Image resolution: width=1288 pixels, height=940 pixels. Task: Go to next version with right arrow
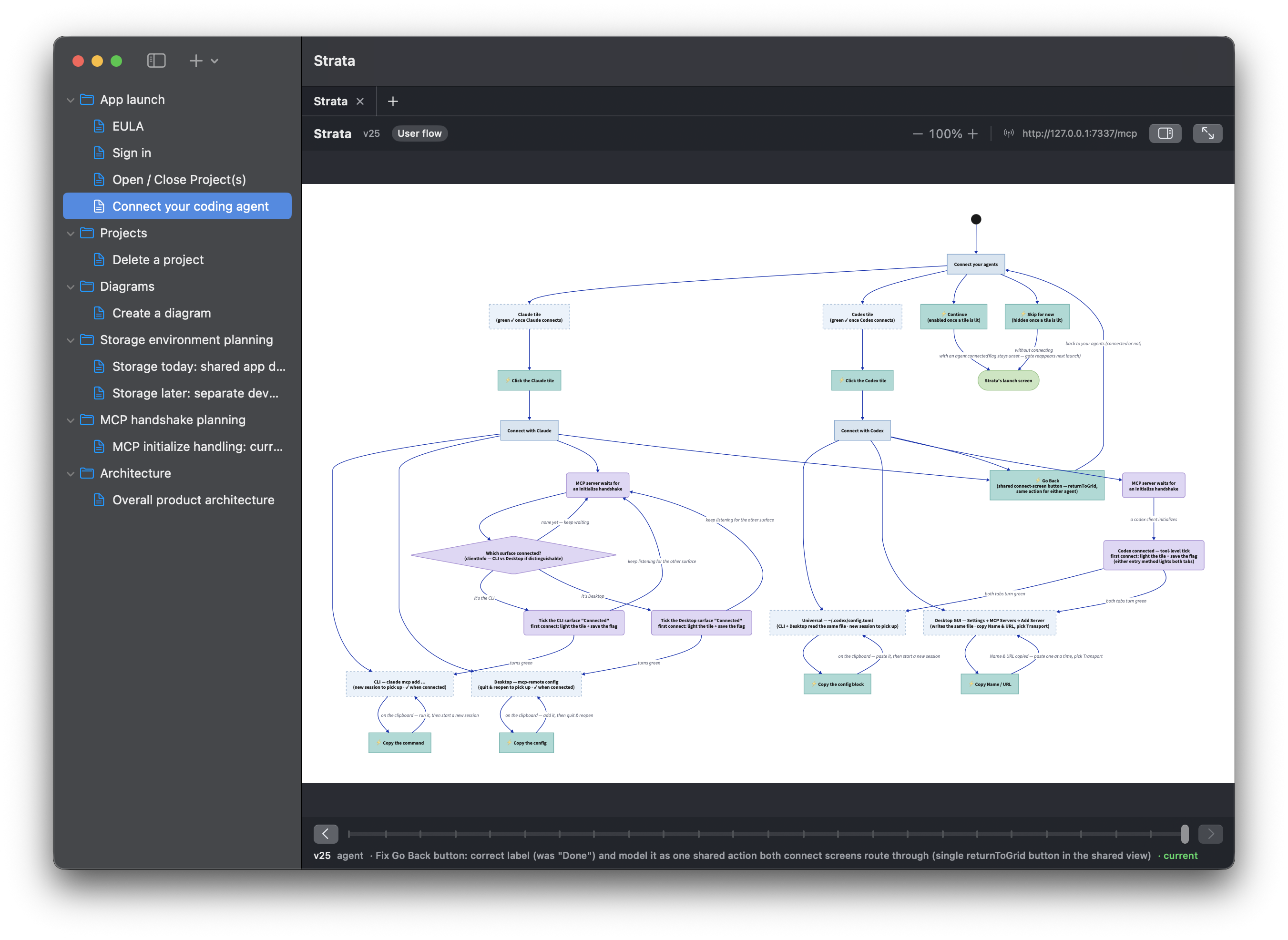coord(1210,834)
